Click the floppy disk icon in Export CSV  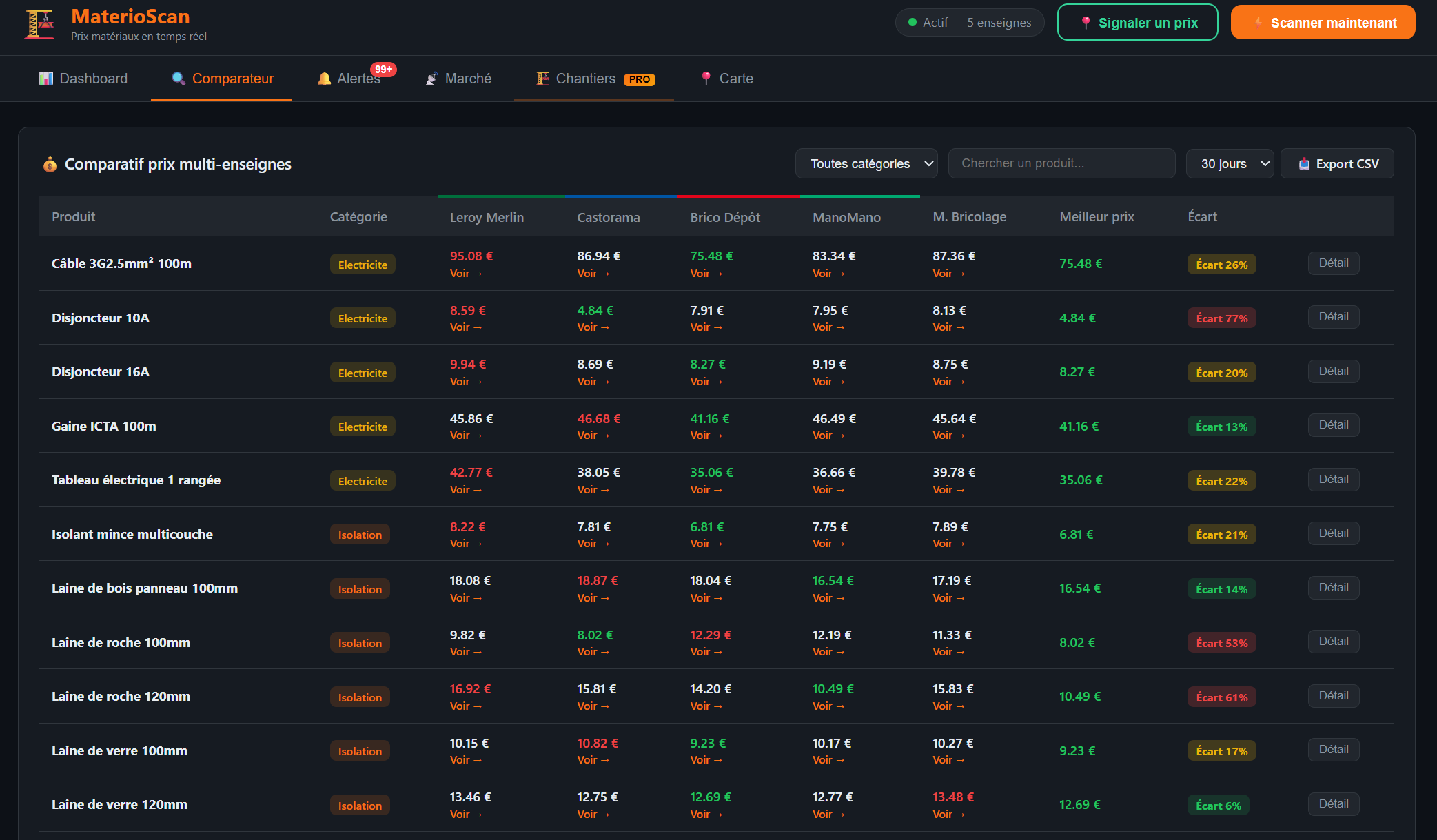[x=1304, y=163]
